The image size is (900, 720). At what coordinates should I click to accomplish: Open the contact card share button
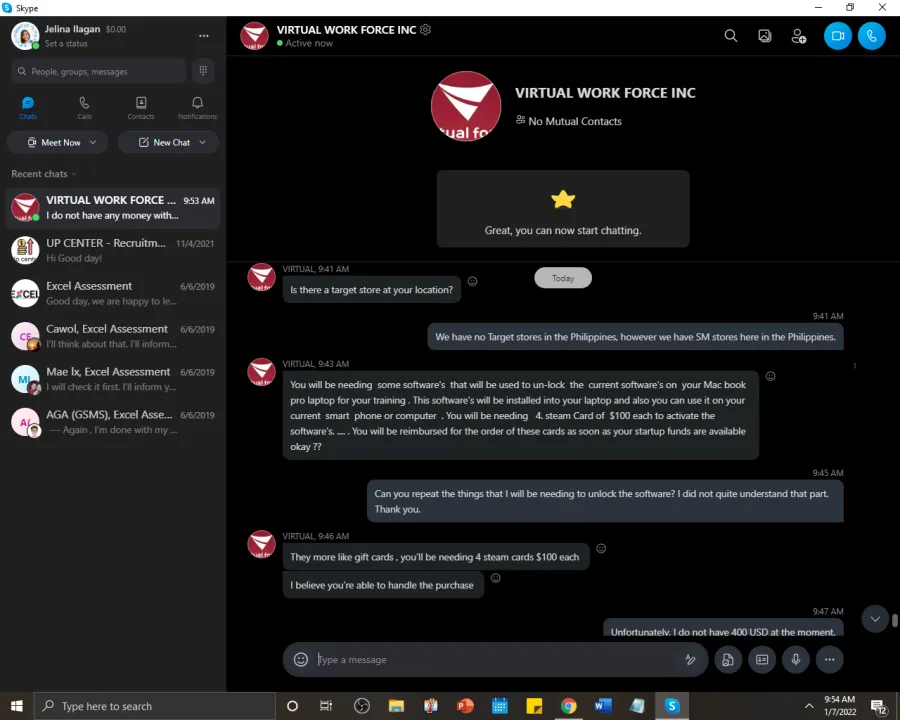tap(762, 660)
